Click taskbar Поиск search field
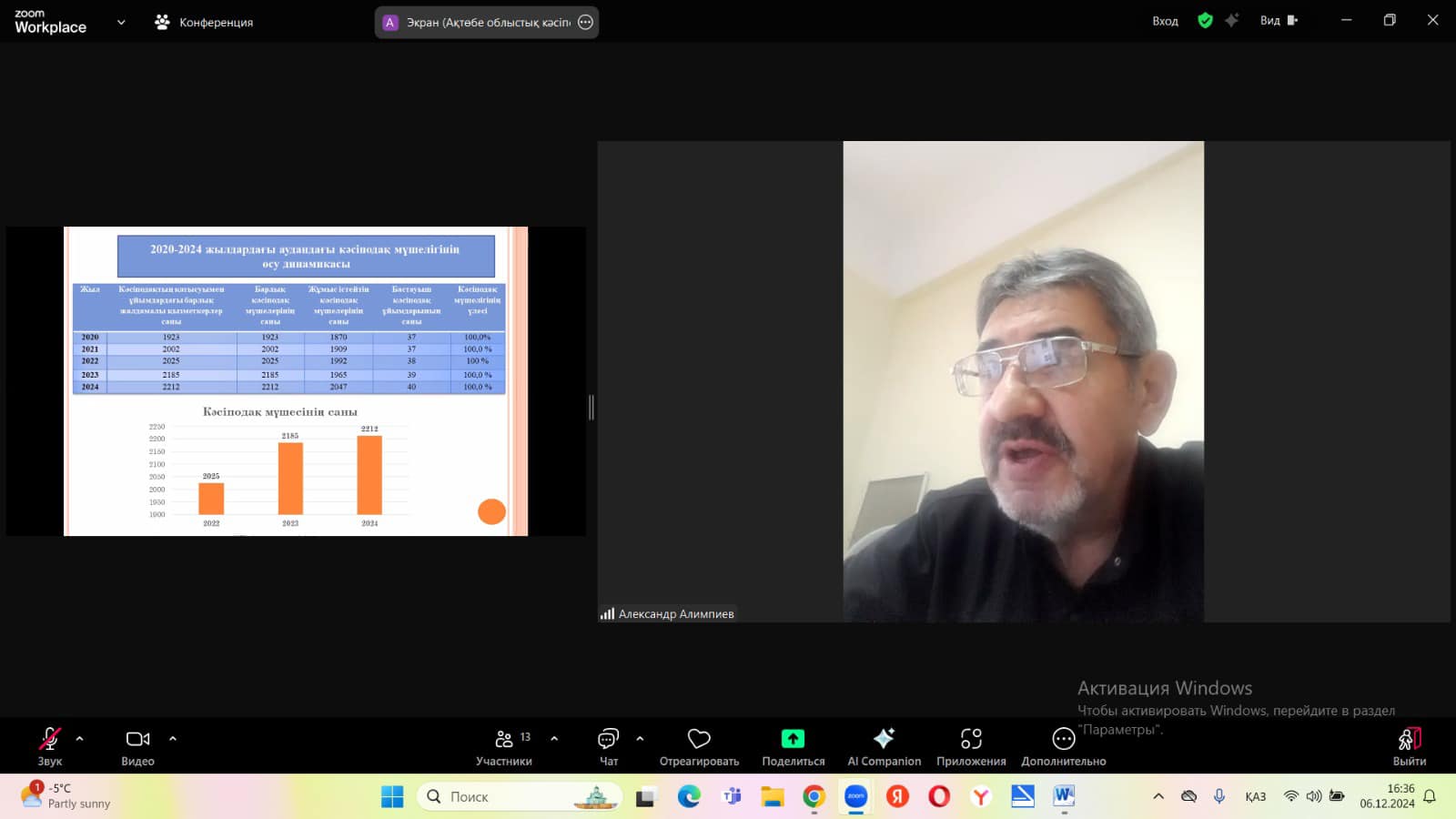Screen dimensions: 1456x819 pos(519,796)
